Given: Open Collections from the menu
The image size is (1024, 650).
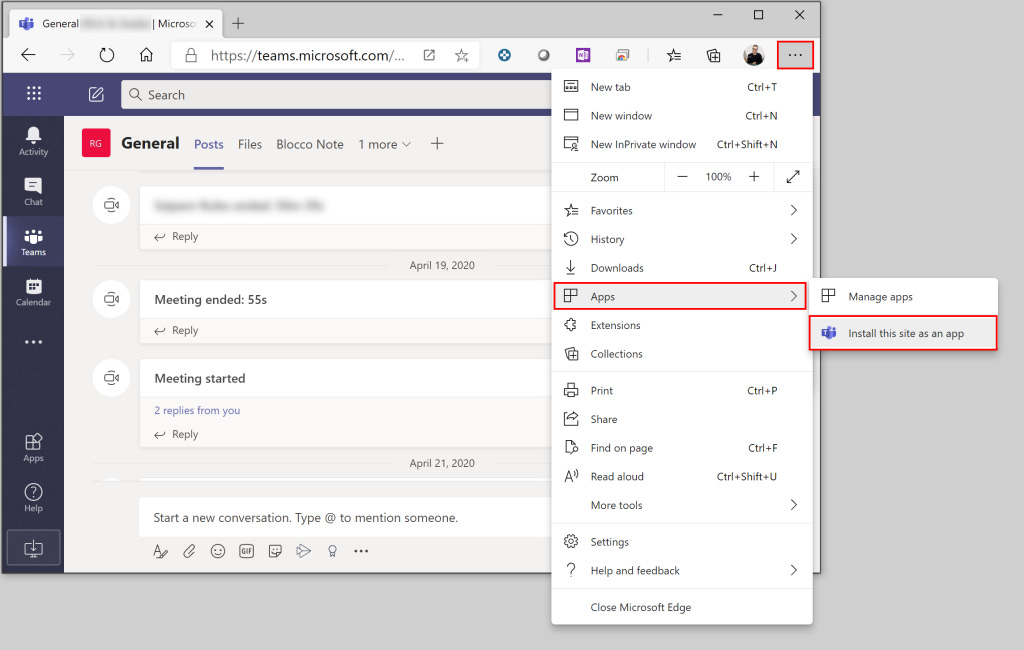Looking at the screenshot, I should (x=682, y=353).
